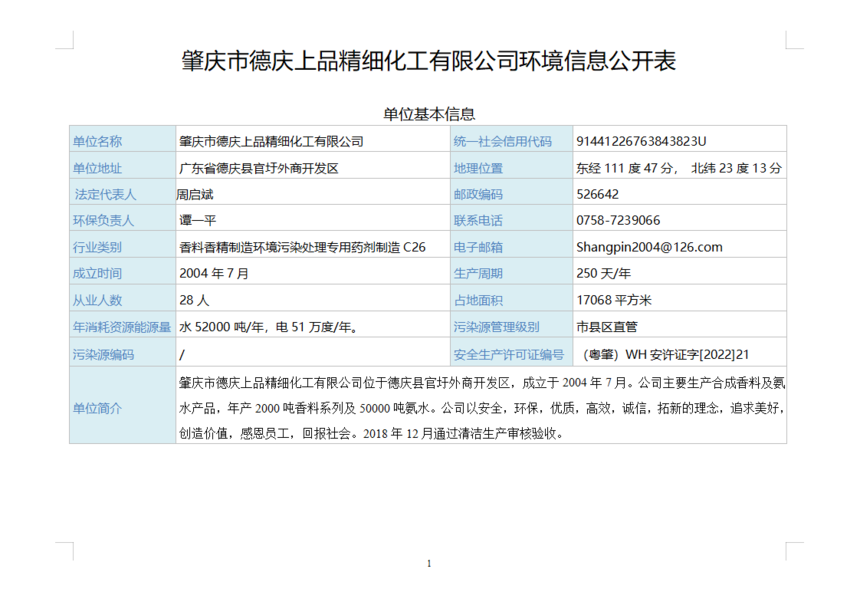
Task: Click intro line starting 肇庆市德庆上品精细化工有限公司位于
Action: [x=482, y=383]
